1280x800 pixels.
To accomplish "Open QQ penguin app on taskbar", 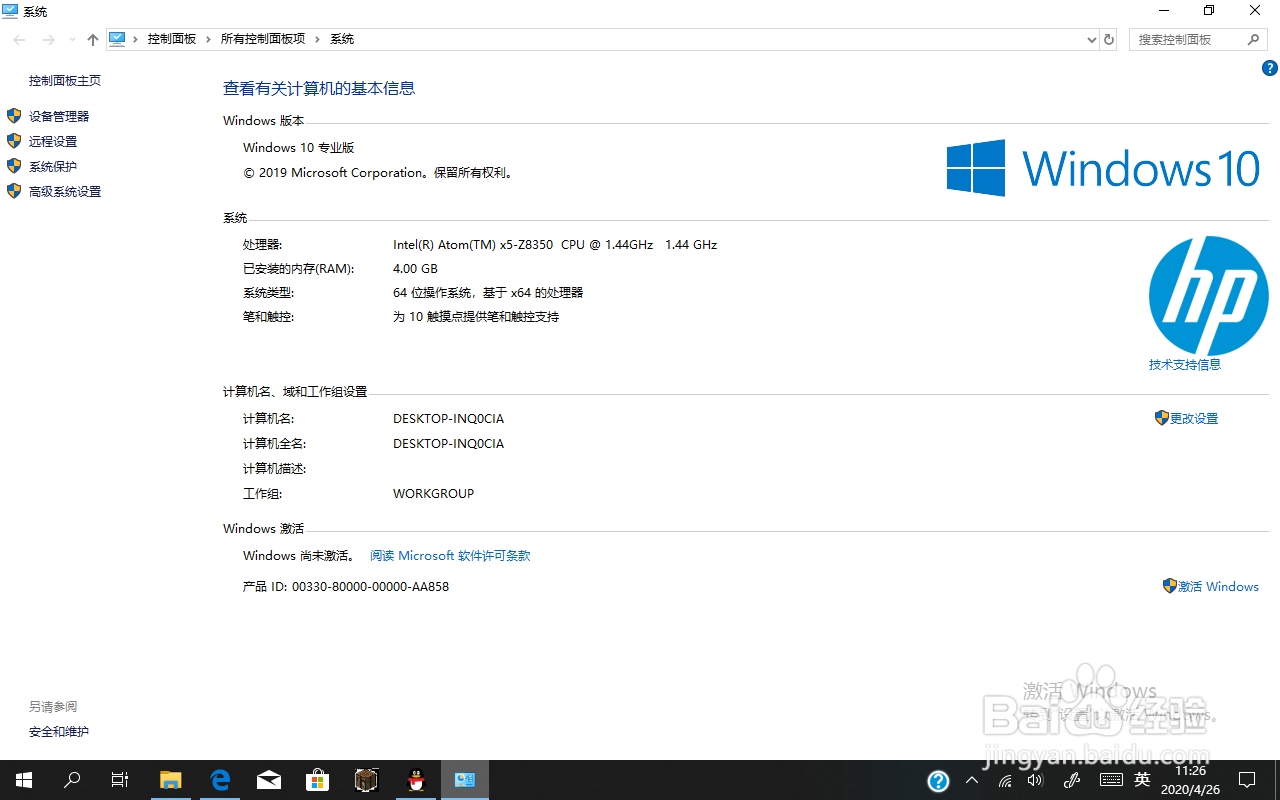I will [x=416, y=780].
